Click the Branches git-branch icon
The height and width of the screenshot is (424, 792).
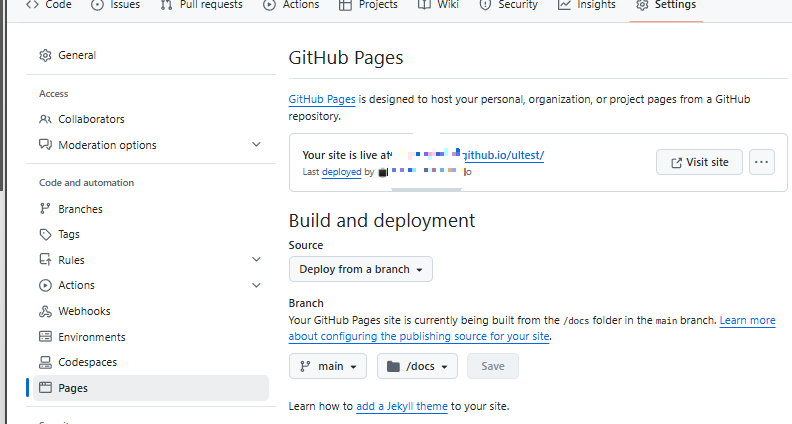pos(45,209)
